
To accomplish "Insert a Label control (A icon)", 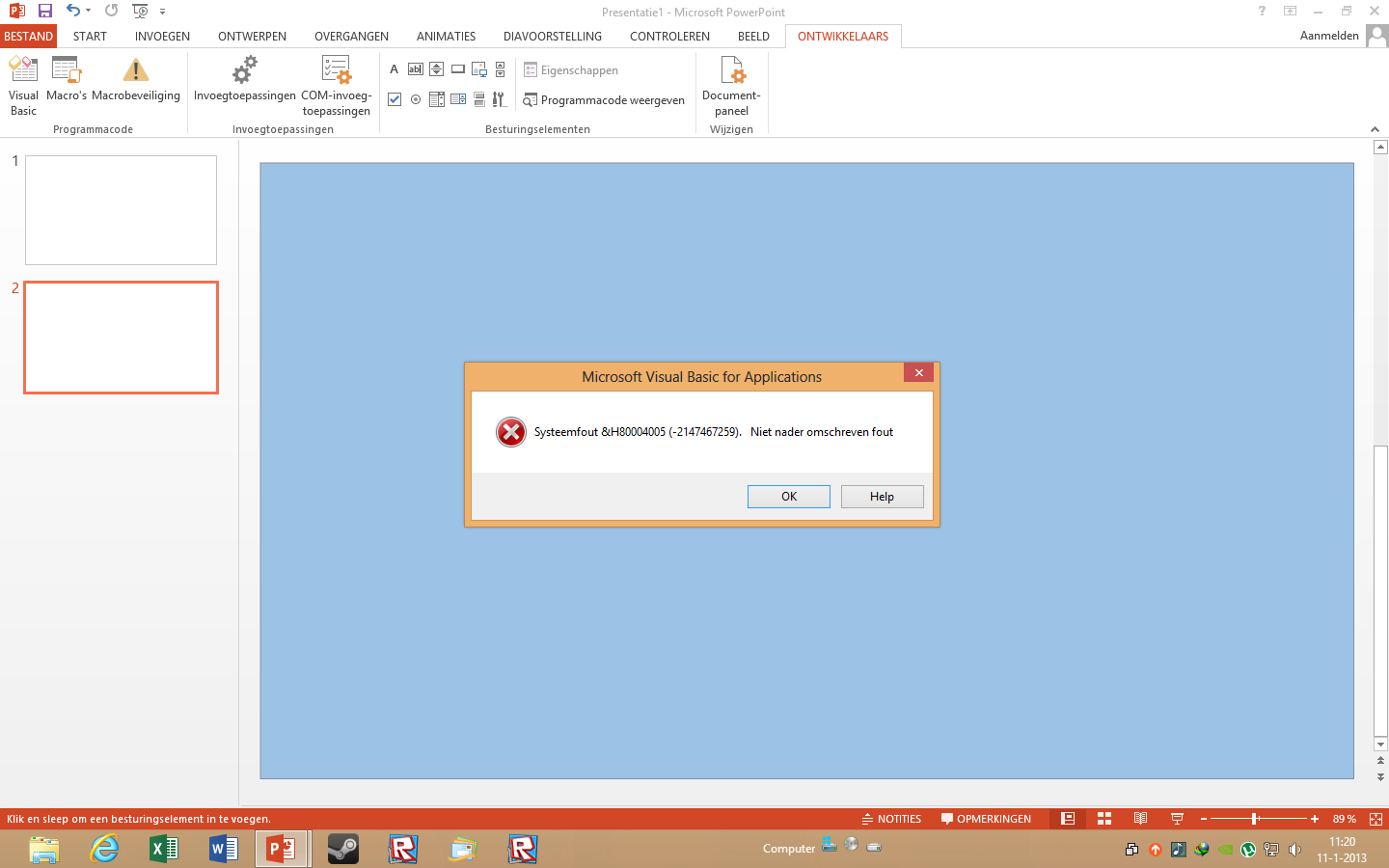I will point(395,69).
